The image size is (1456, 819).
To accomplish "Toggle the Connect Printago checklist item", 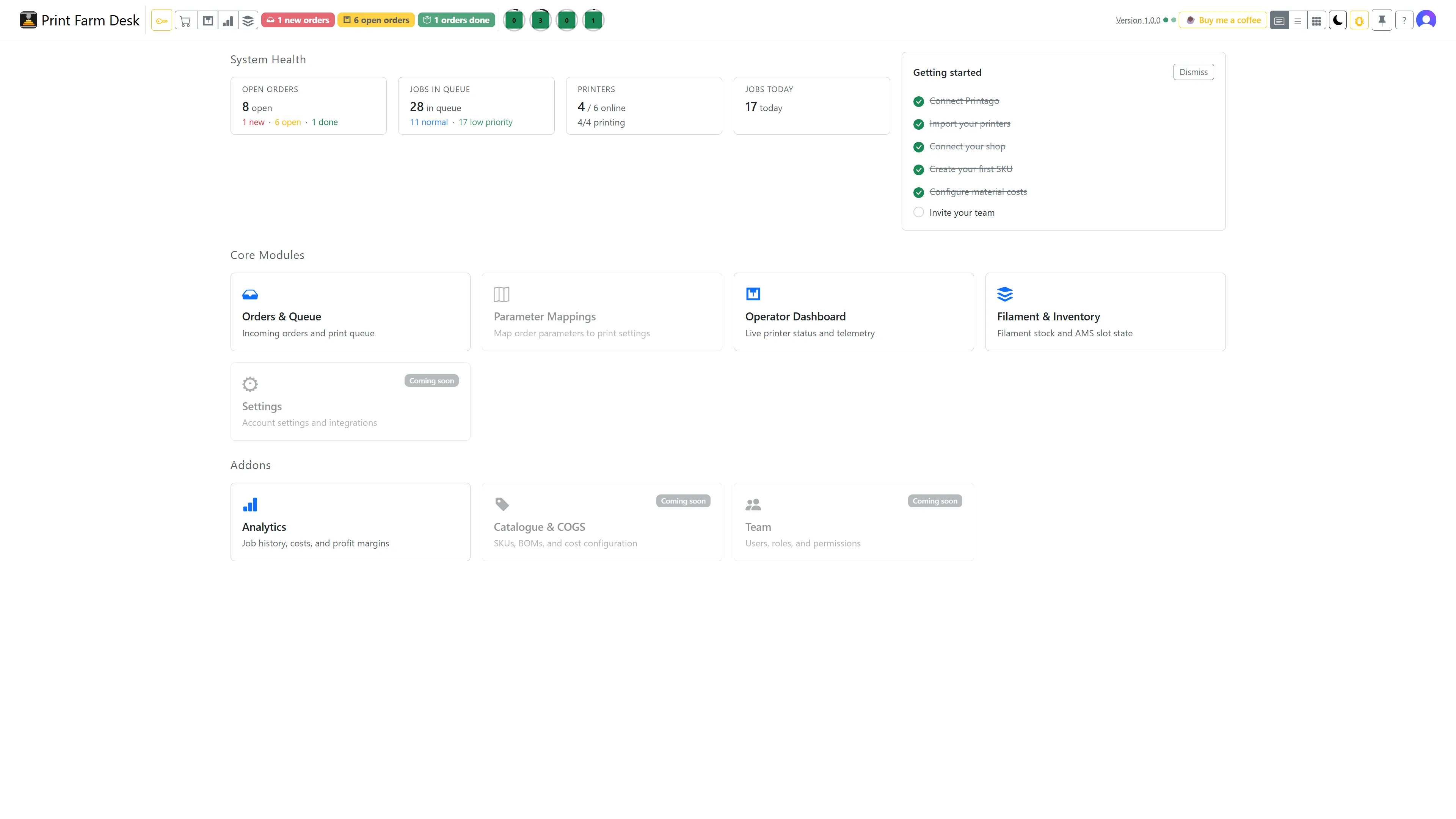I will pos(918,101).
